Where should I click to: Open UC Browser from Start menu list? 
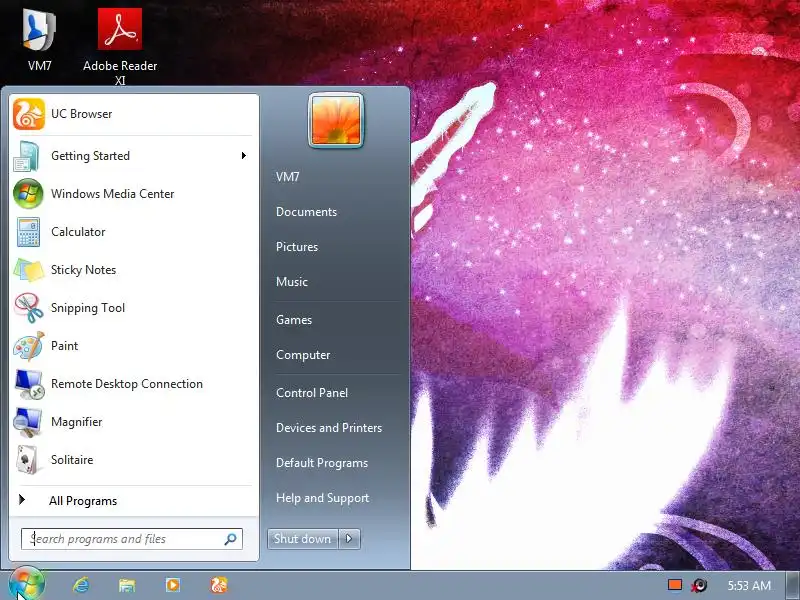[x=133, y=114]
